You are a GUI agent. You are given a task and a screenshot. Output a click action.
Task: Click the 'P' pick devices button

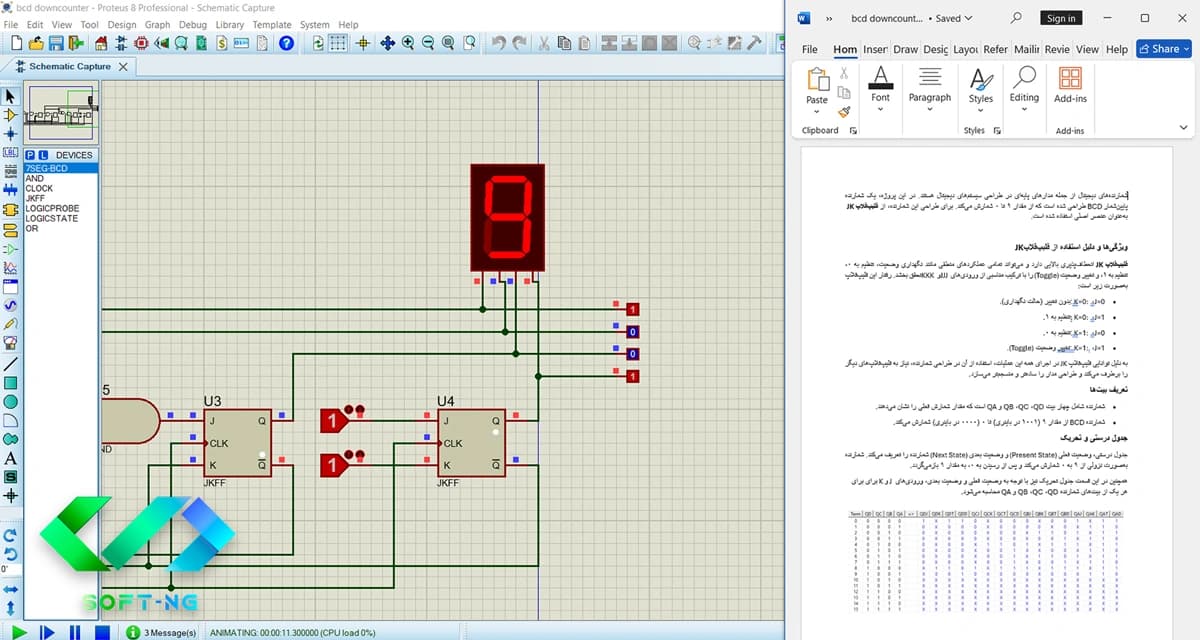30,155
